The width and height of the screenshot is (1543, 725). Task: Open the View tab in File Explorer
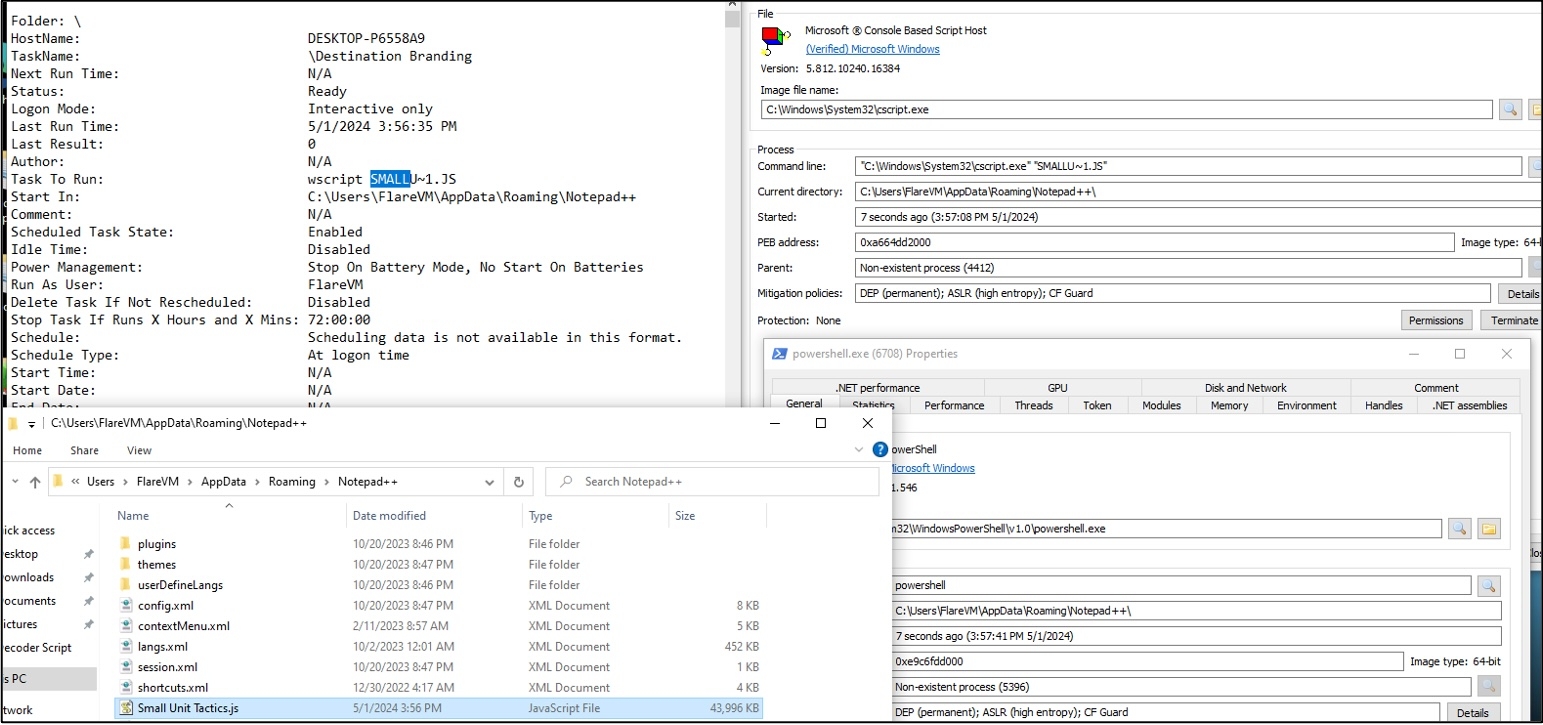138,450
